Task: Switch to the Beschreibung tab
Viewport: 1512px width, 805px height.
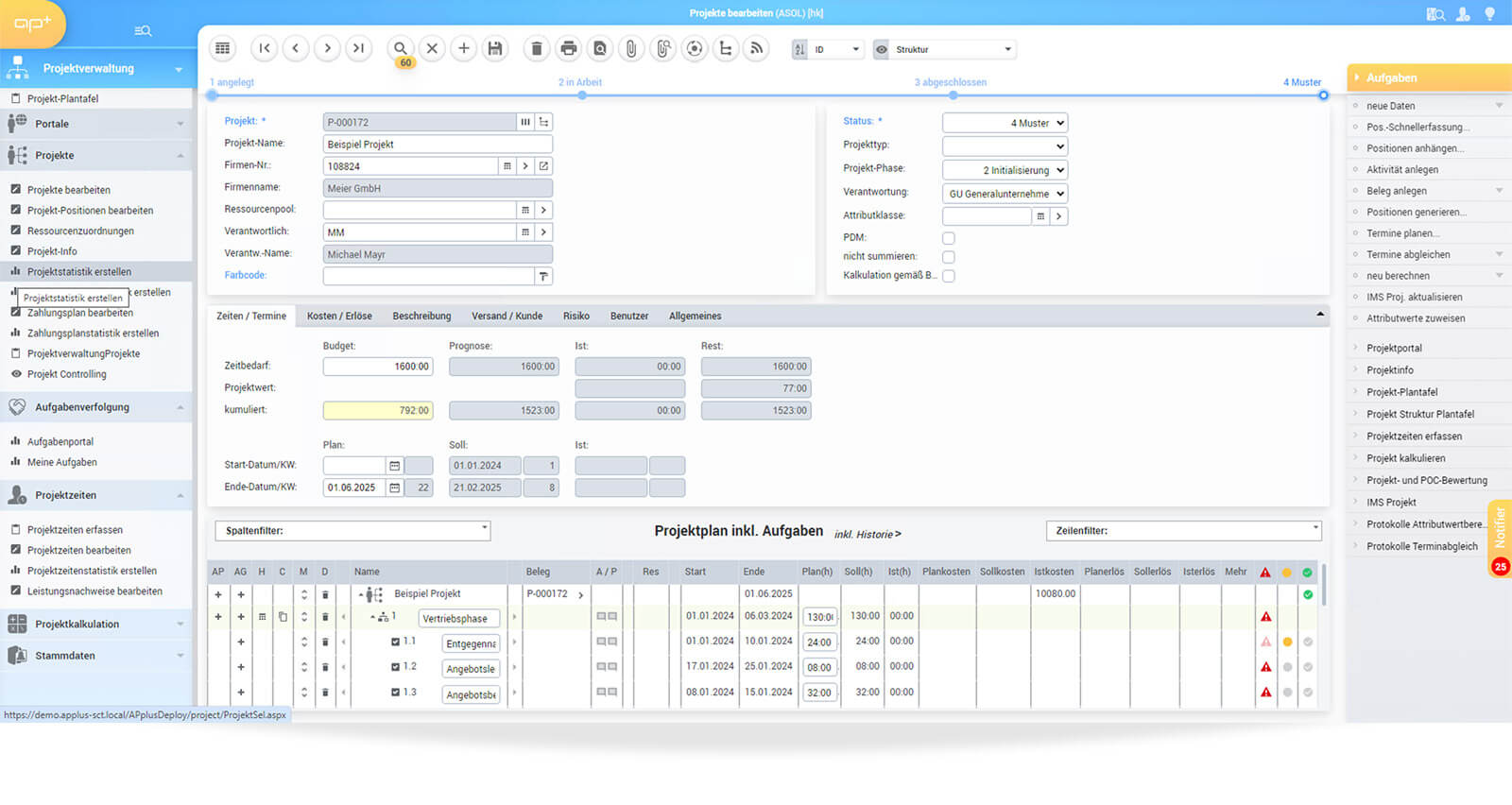Action: point(421,317)
